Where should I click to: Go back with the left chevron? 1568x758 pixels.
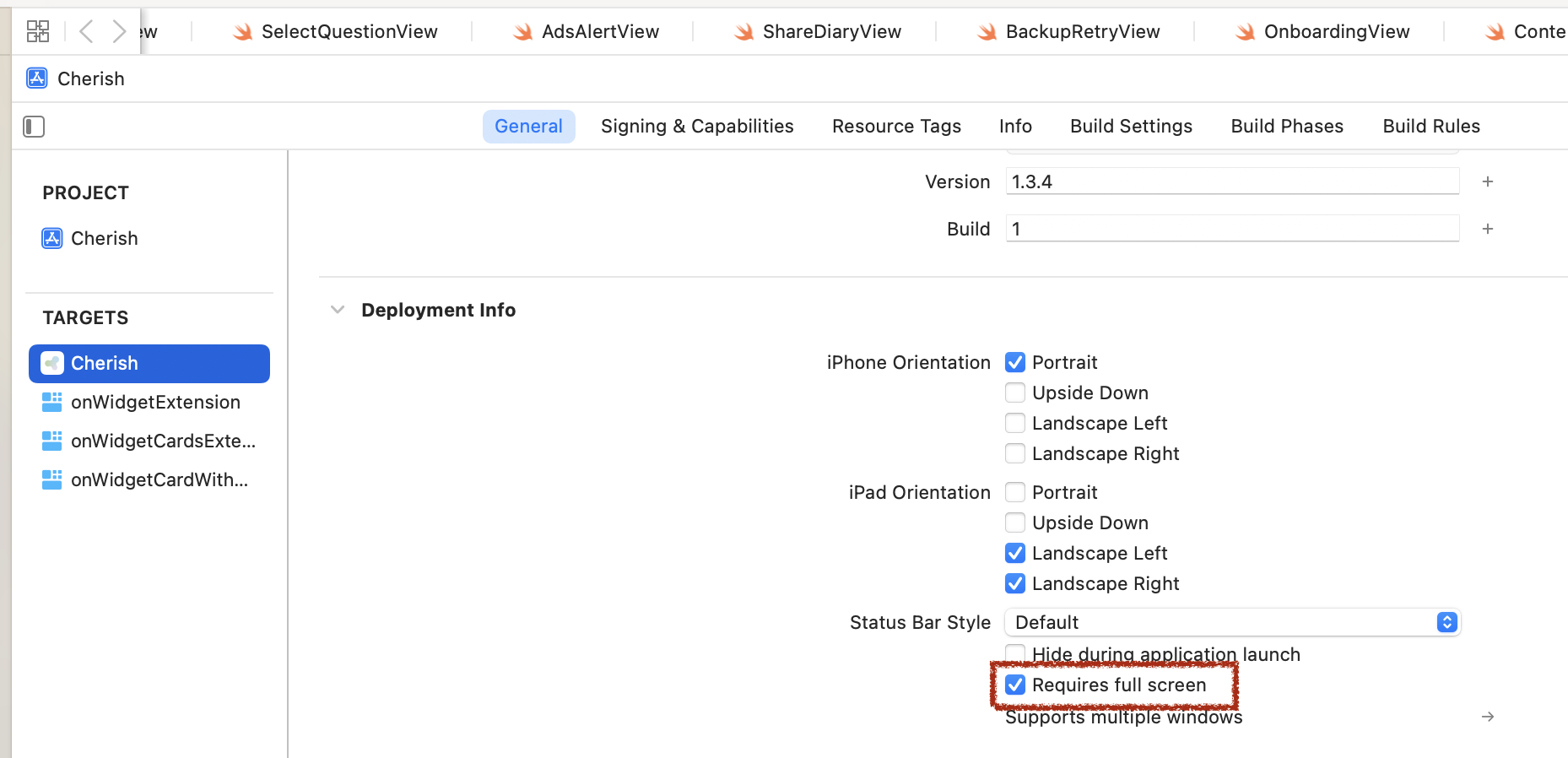tap(85, 32)
